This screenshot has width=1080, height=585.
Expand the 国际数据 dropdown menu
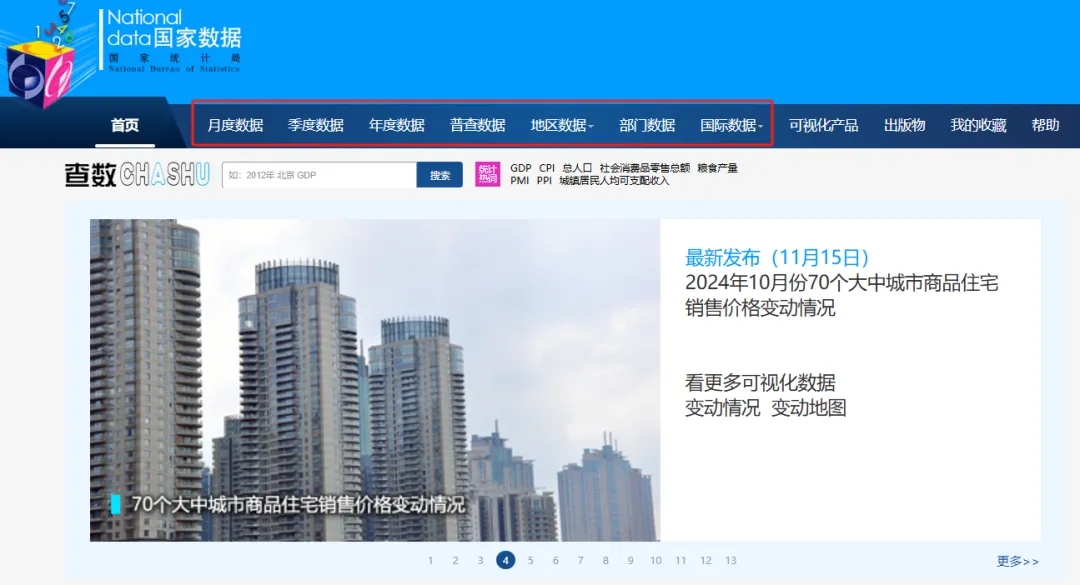tap(731, 125)
